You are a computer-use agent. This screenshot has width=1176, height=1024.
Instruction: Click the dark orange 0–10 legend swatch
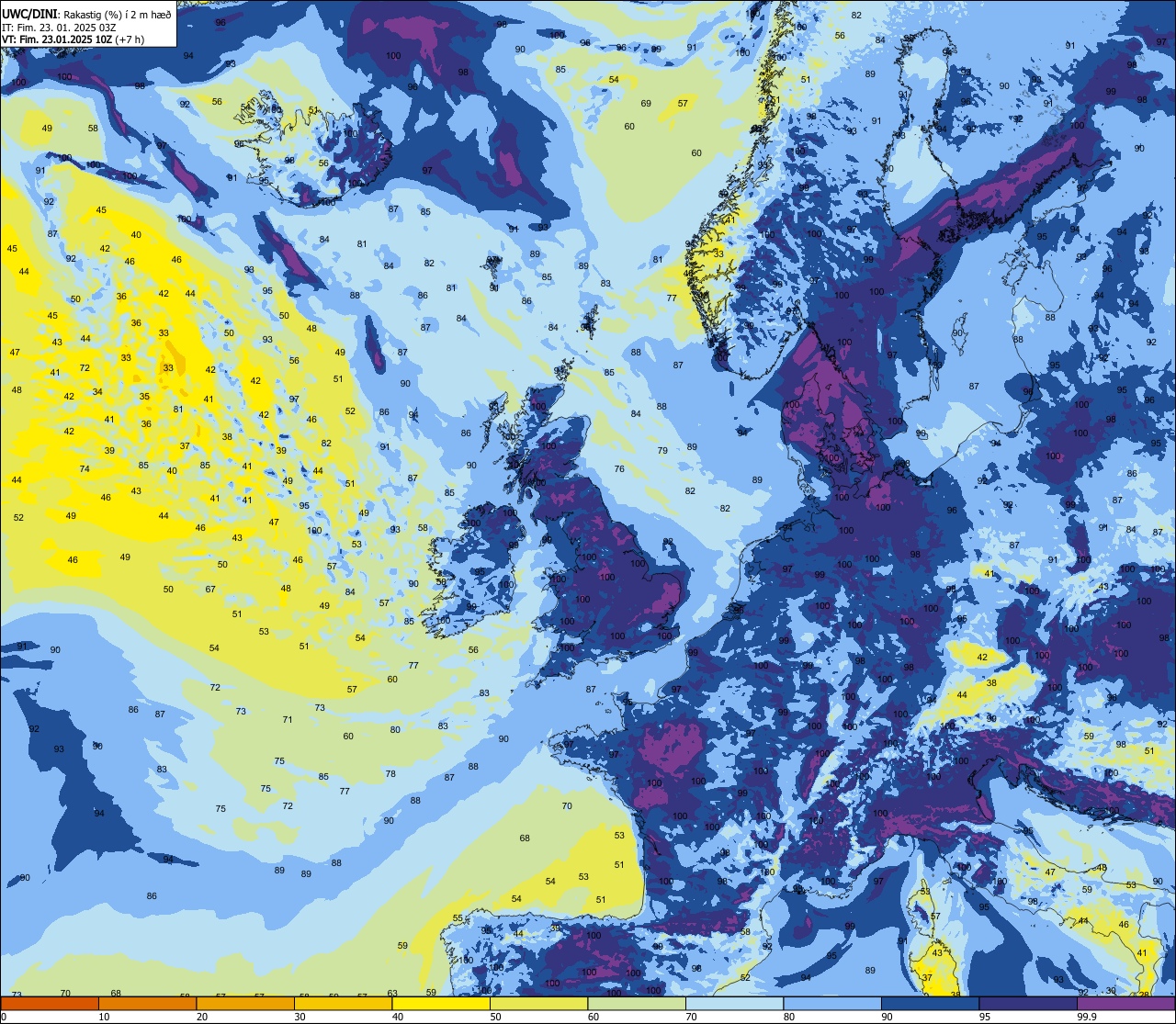tap(51, 1004)
